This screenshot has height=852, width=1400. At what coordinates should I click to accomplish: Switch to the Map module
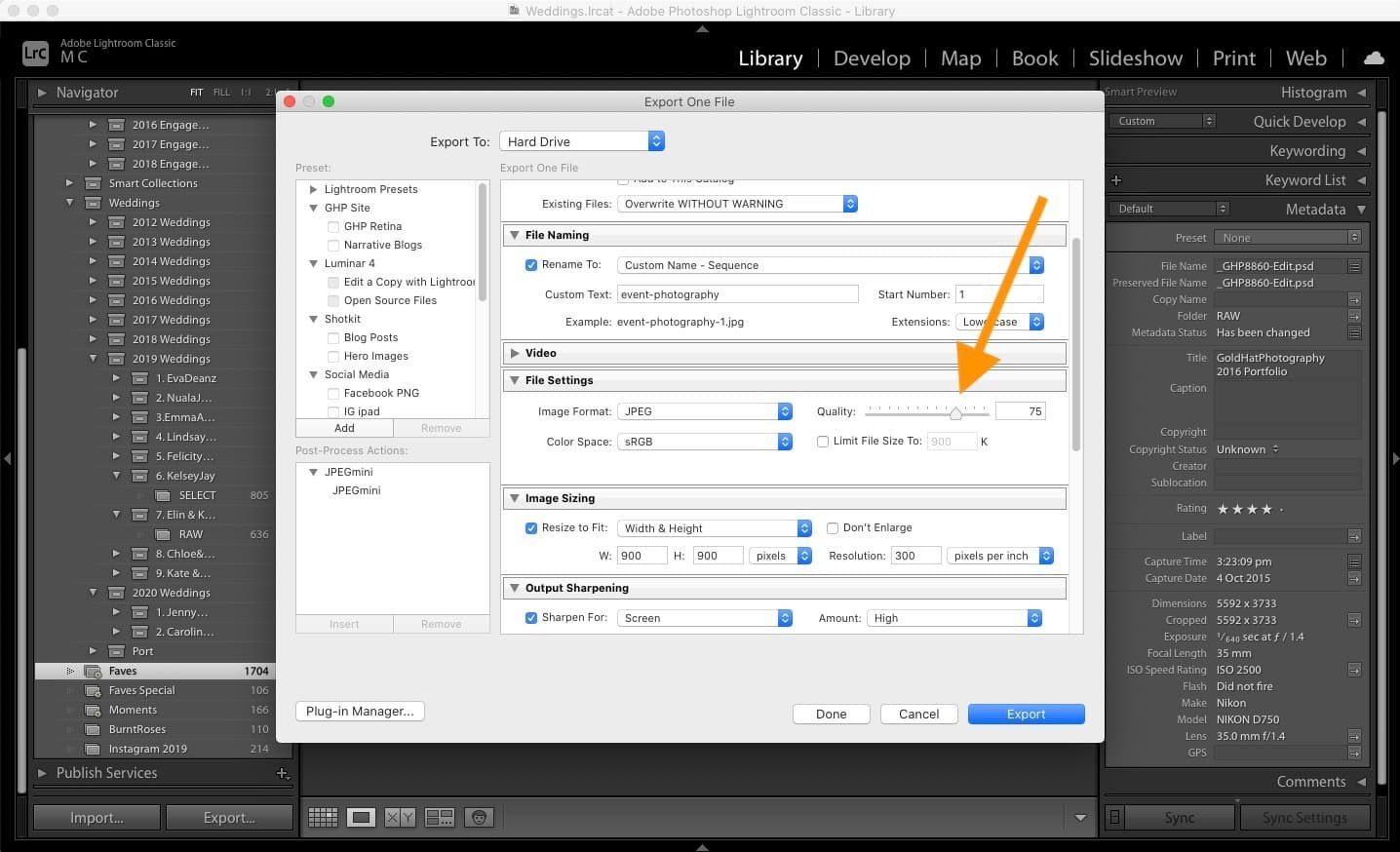pyautogui.click(x=960, y=58)
